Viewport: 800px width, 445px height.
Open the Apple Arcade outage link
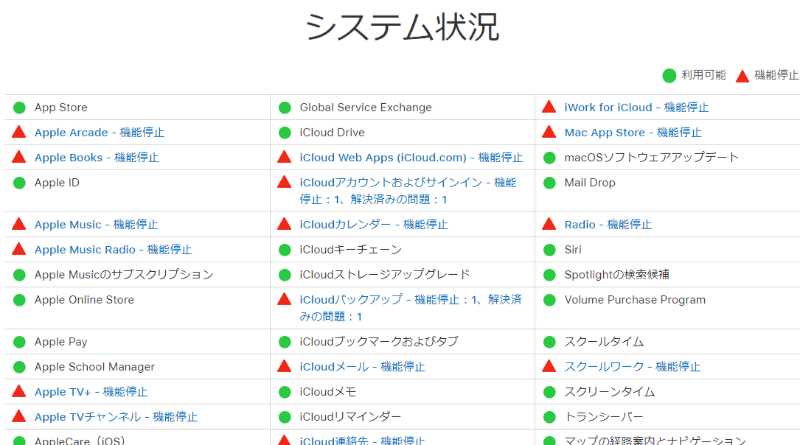[99, 133]
